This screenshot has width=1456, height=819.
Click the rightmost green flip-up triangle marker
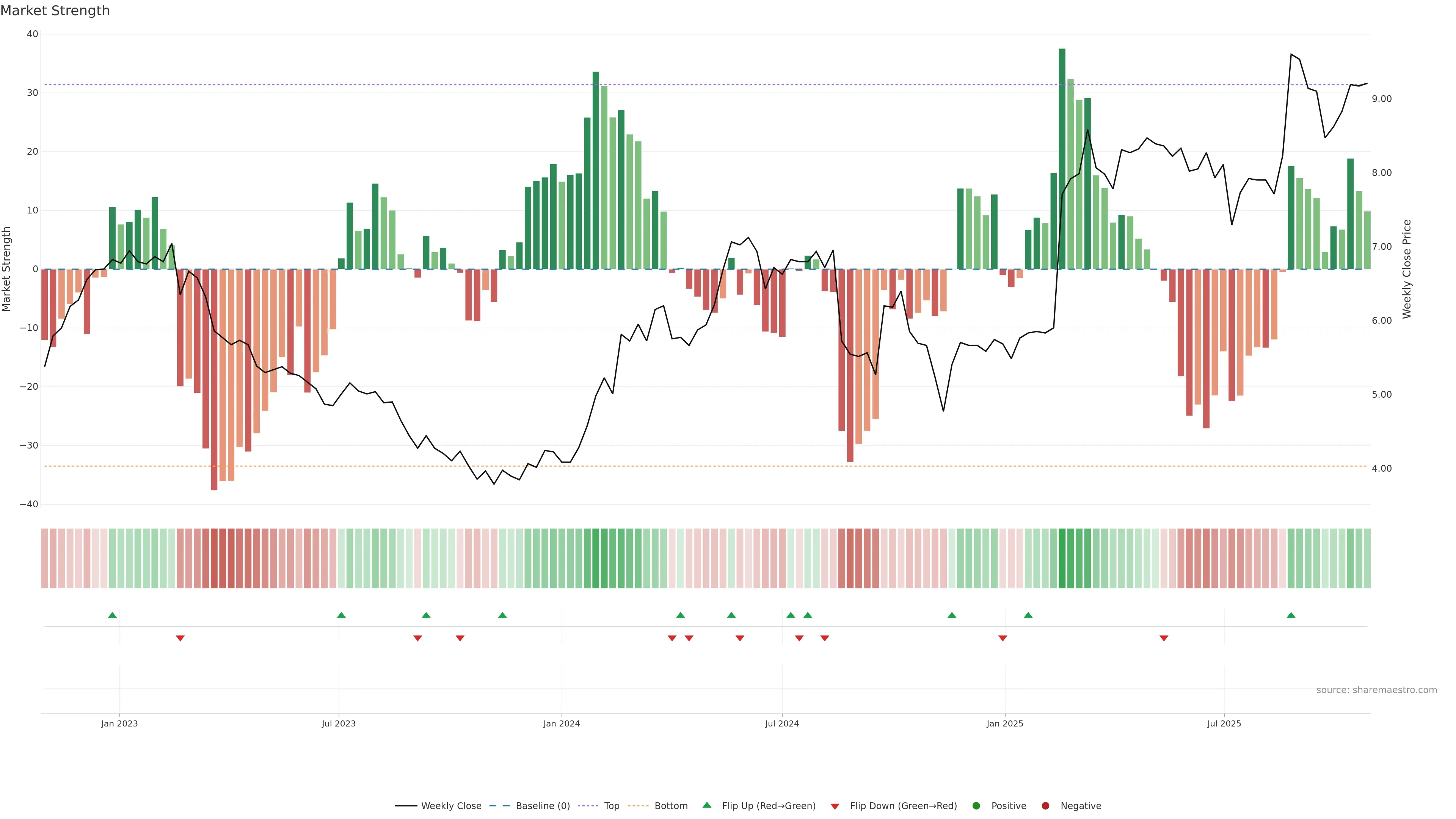click(1291, 615)
